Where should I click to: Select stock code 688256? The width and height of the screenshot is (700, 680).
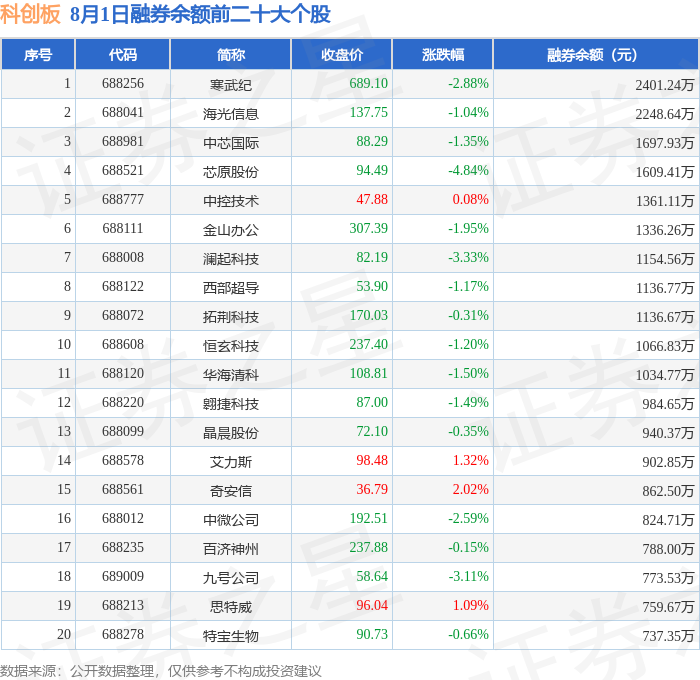click(x=123, y=83)
